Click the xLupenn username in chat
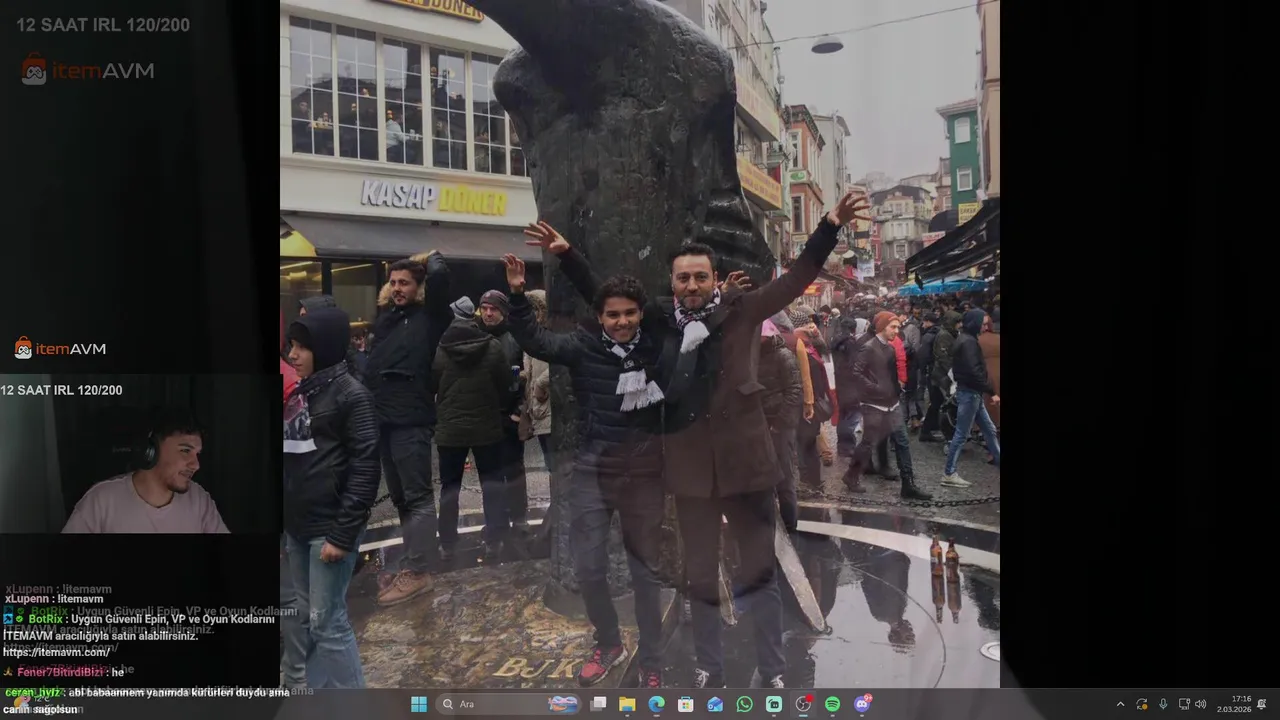The width and height of the screenshot is (1280, 720). 29,598
